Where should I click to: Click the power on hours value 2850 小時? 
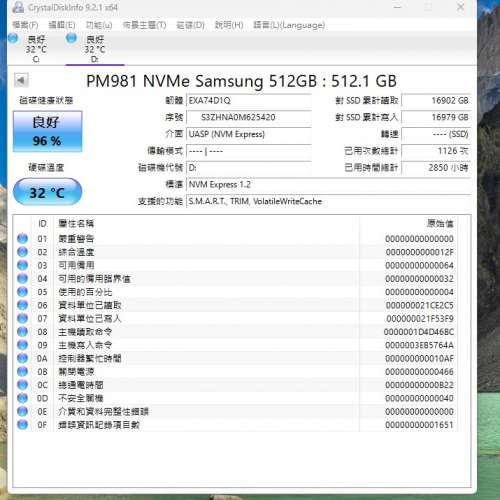436,168
